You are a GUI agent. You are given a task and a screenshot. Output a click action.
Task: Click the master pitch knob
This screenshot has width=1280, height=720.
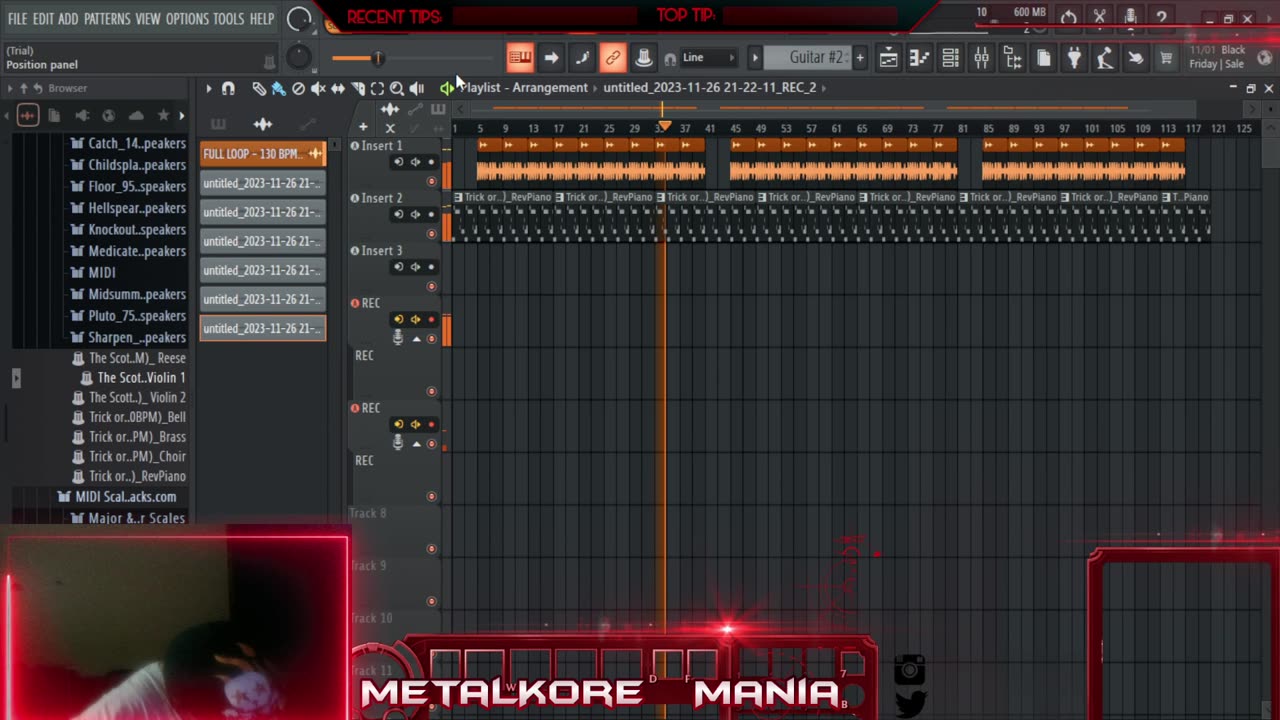click(299, 57)
